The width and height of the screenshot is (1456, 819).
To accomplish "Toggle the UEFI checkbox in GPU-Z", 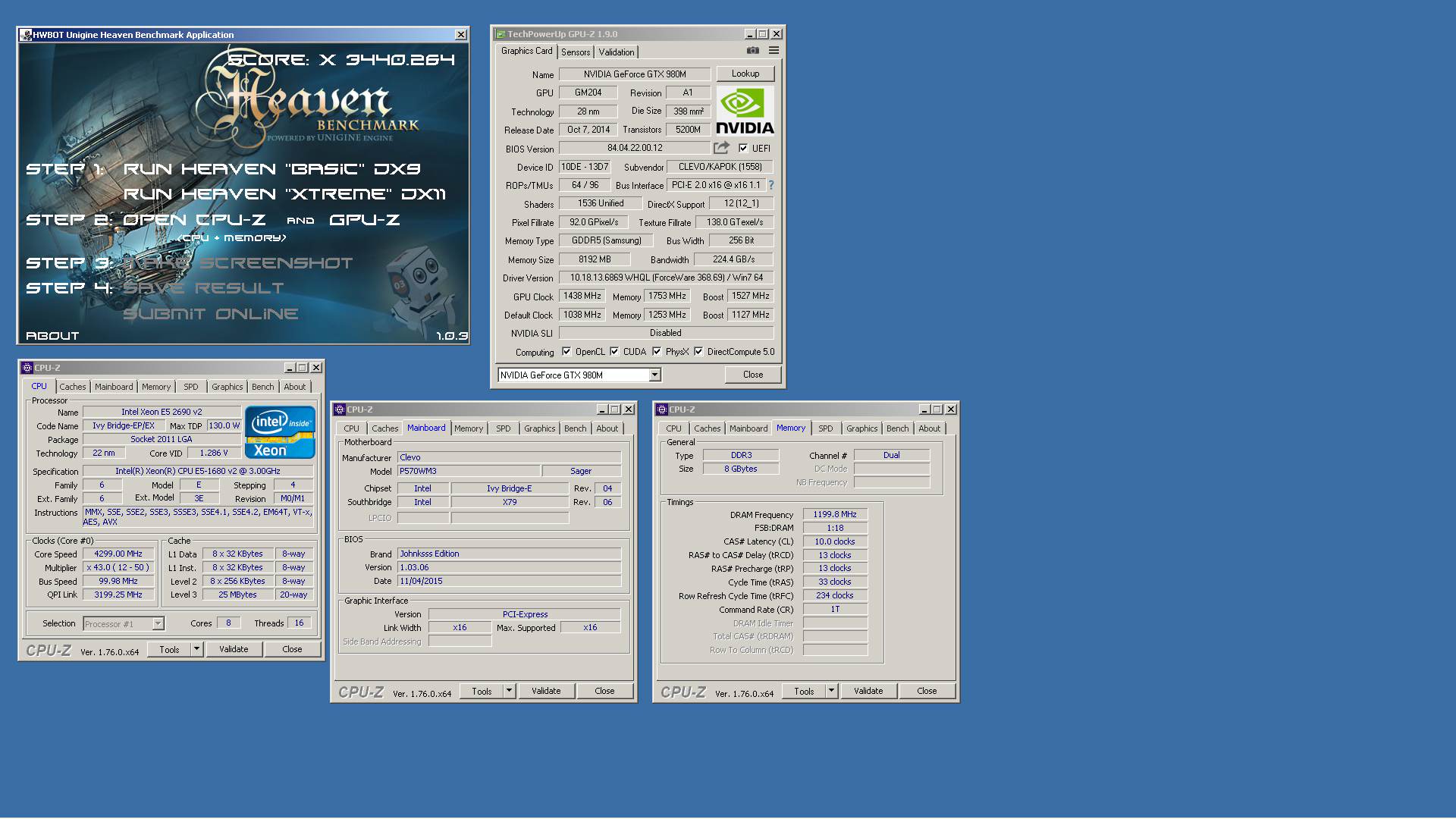I will [x=743, y=148].
